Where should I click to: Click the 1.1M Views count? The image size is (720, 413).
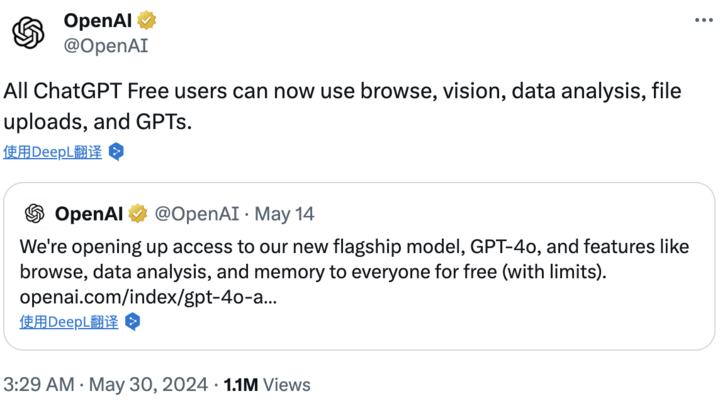[x=267, y=385]
